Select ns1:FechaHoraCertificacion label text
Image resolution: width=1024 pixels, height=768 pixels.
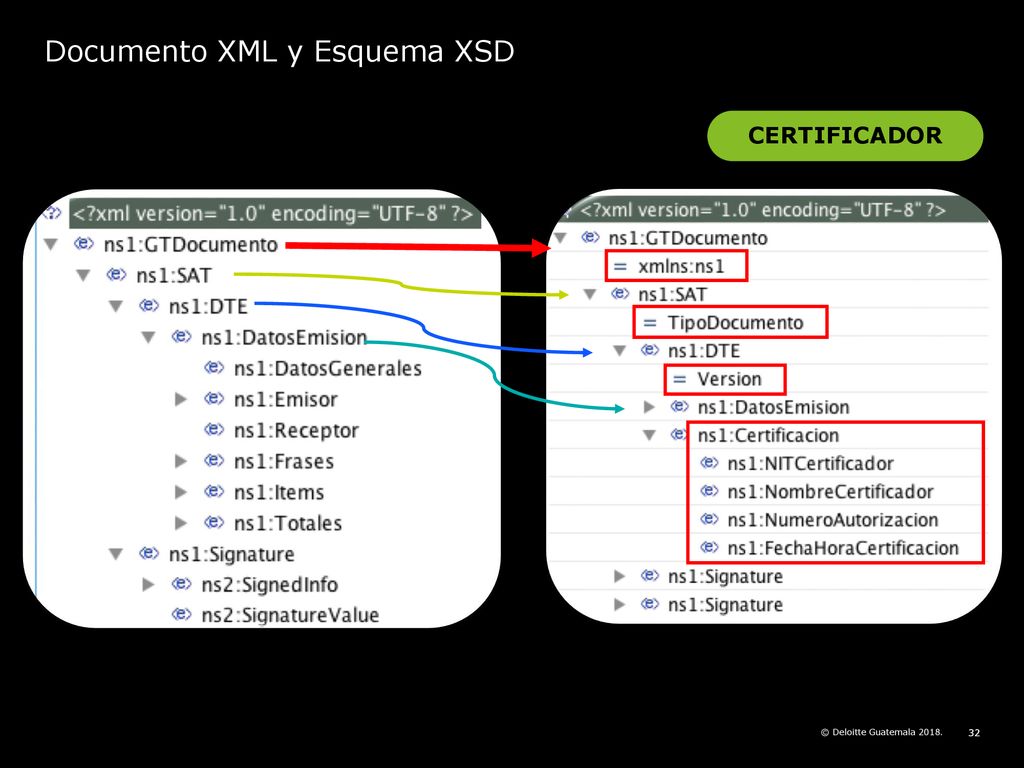point(843,548)
